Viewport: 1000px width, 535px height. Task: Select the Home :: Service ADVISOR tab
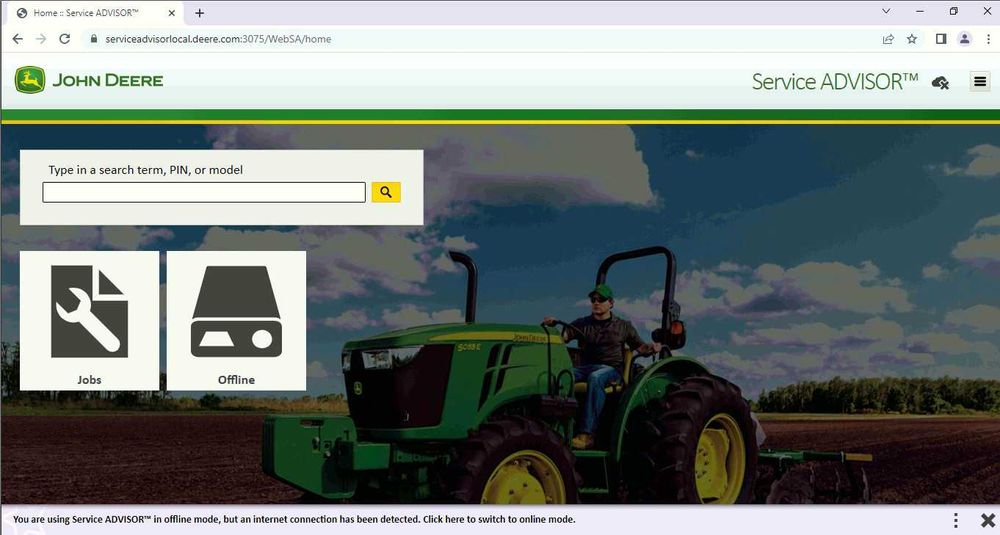[96, 13]
